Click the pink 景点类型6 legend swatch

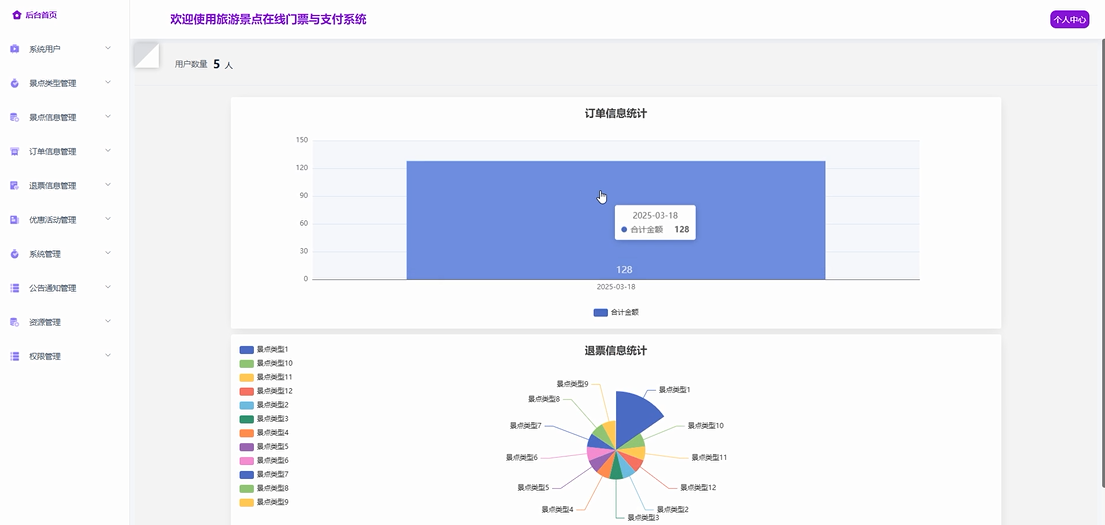click(247, 461)
